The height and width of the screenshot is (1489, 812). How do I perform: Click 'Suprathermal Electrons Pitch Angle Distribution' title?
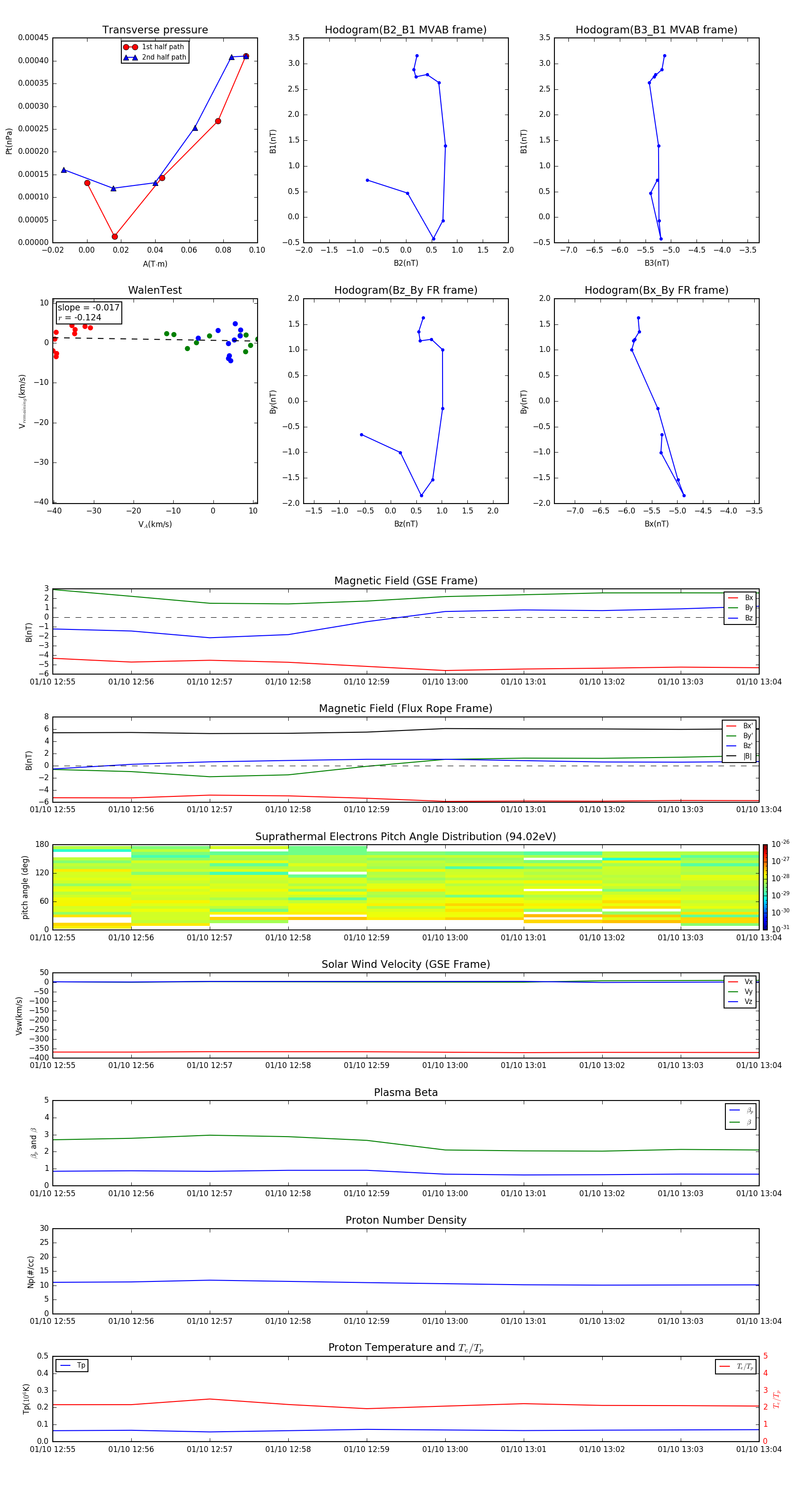coord(406,837)
